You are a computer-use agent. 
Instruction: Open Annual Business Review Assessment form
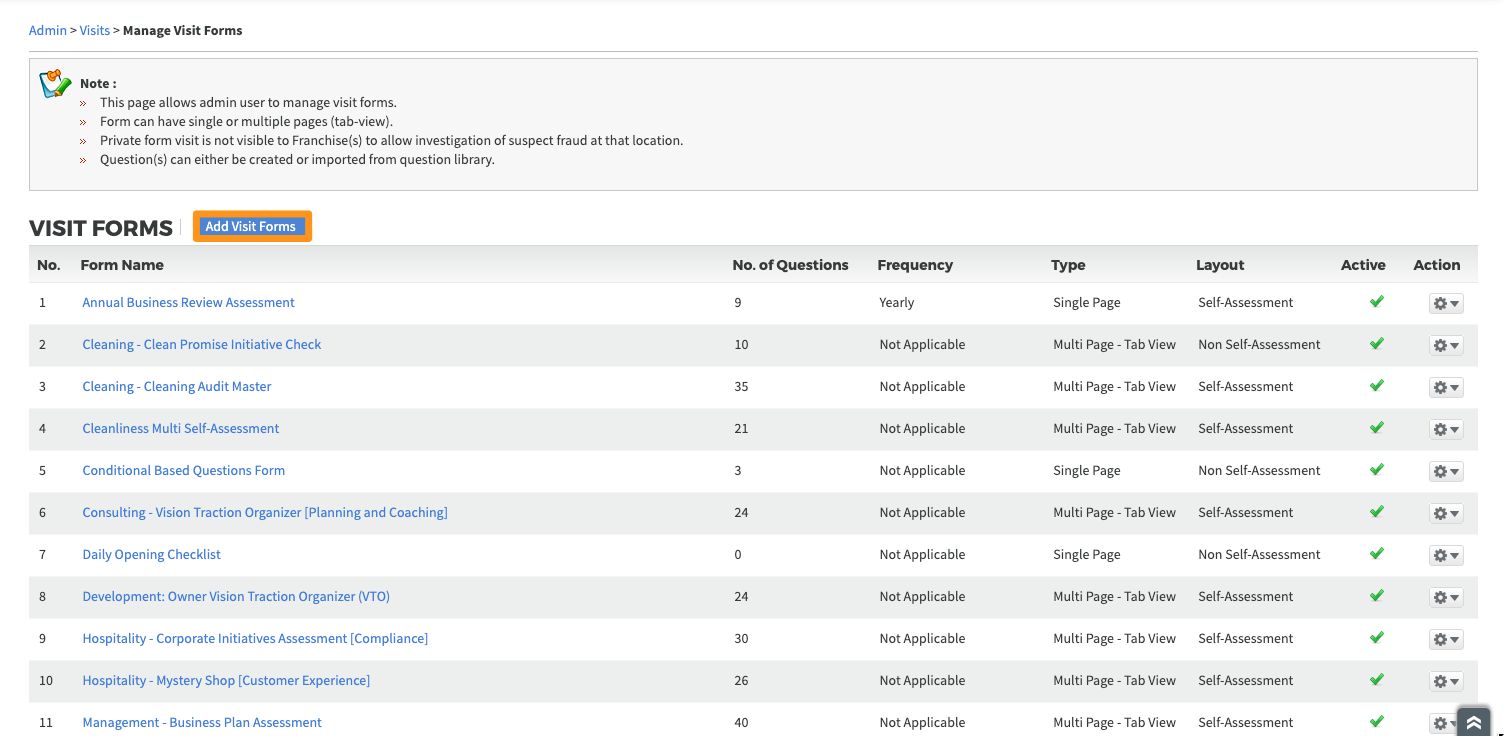point(189,302)
